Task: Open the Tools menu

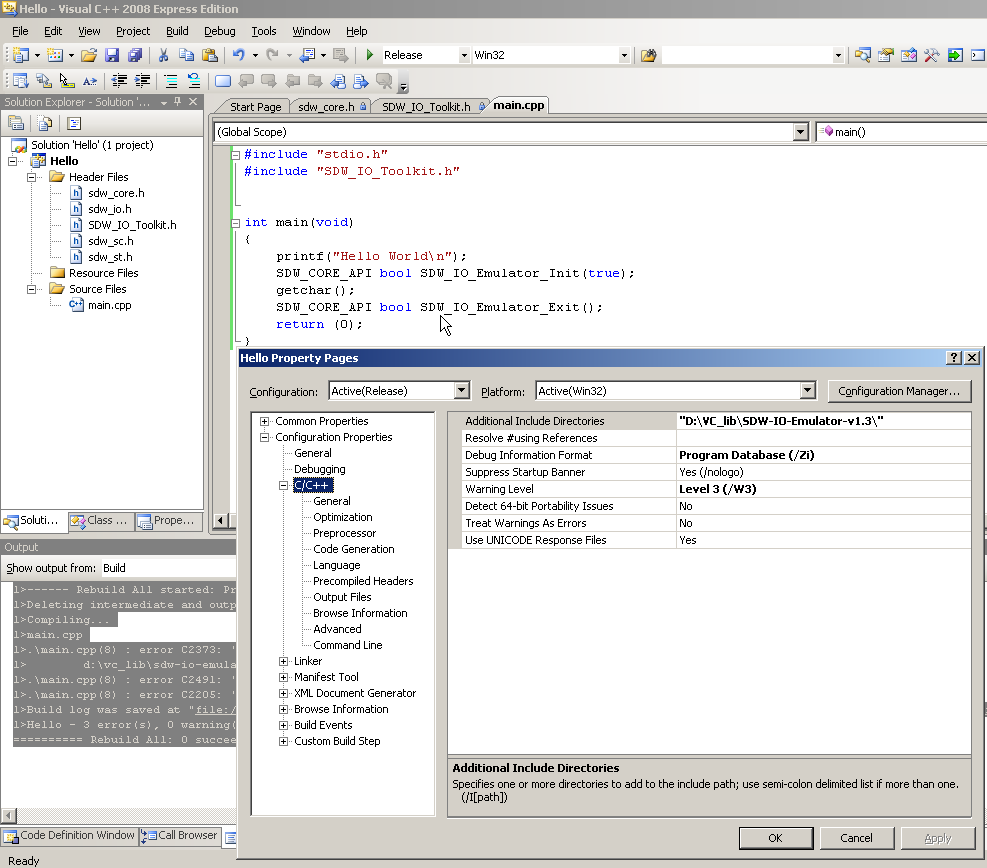Action: (x=264, y=31)
